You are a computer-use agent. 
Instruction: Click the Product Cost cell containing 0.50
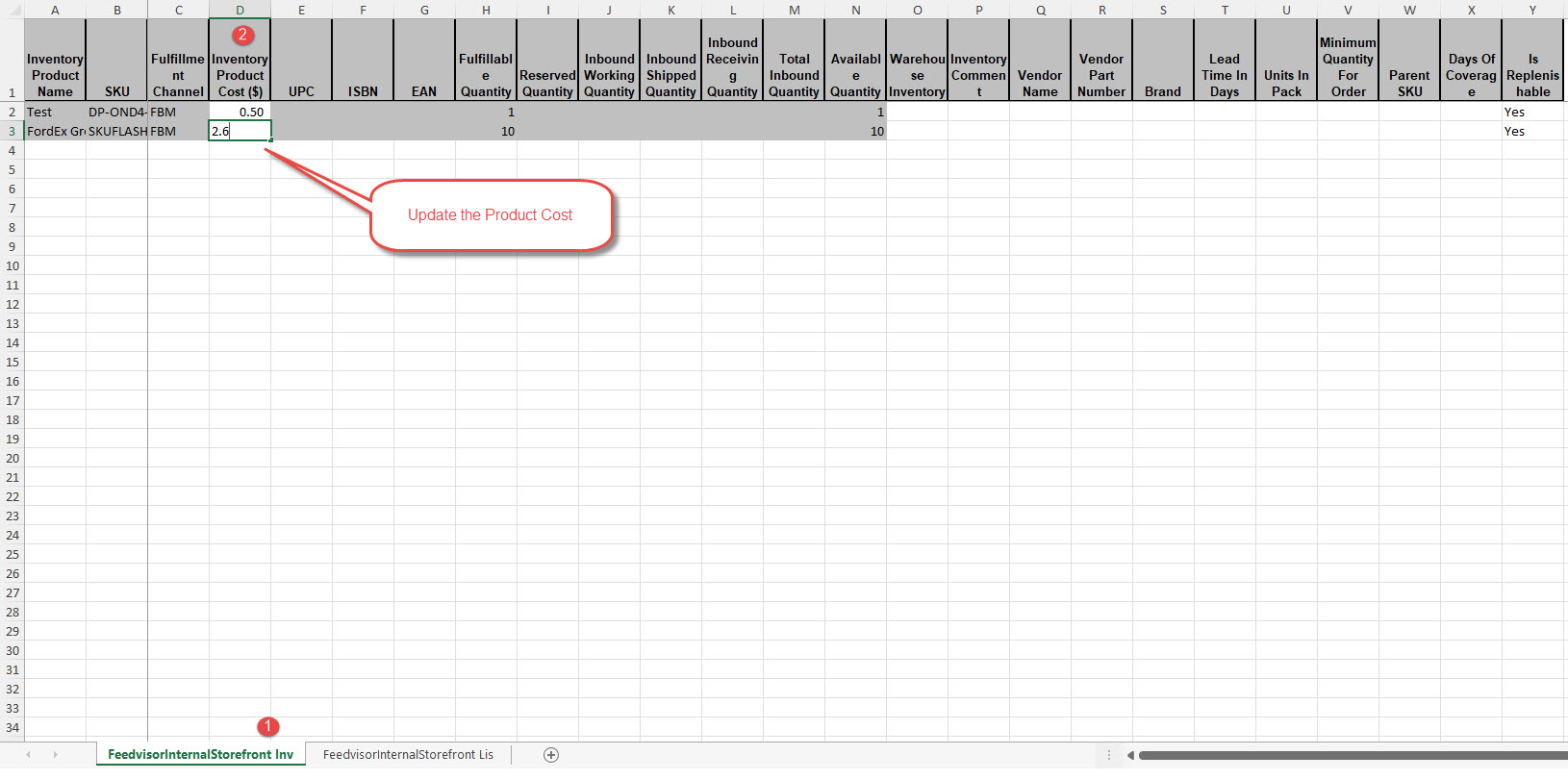tap(240, 112)
